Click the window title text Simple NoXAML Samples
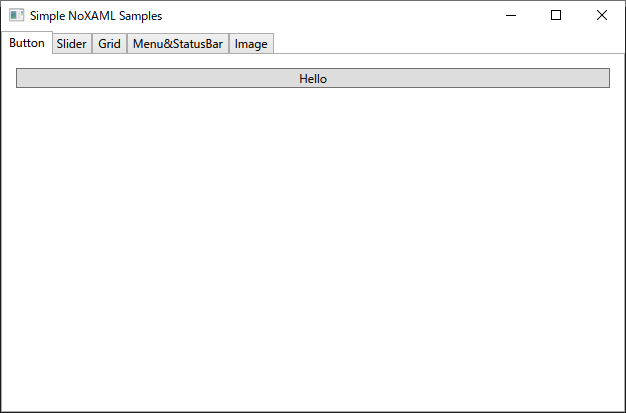Viewport: 626px width, 413px height. pos(96,16)
